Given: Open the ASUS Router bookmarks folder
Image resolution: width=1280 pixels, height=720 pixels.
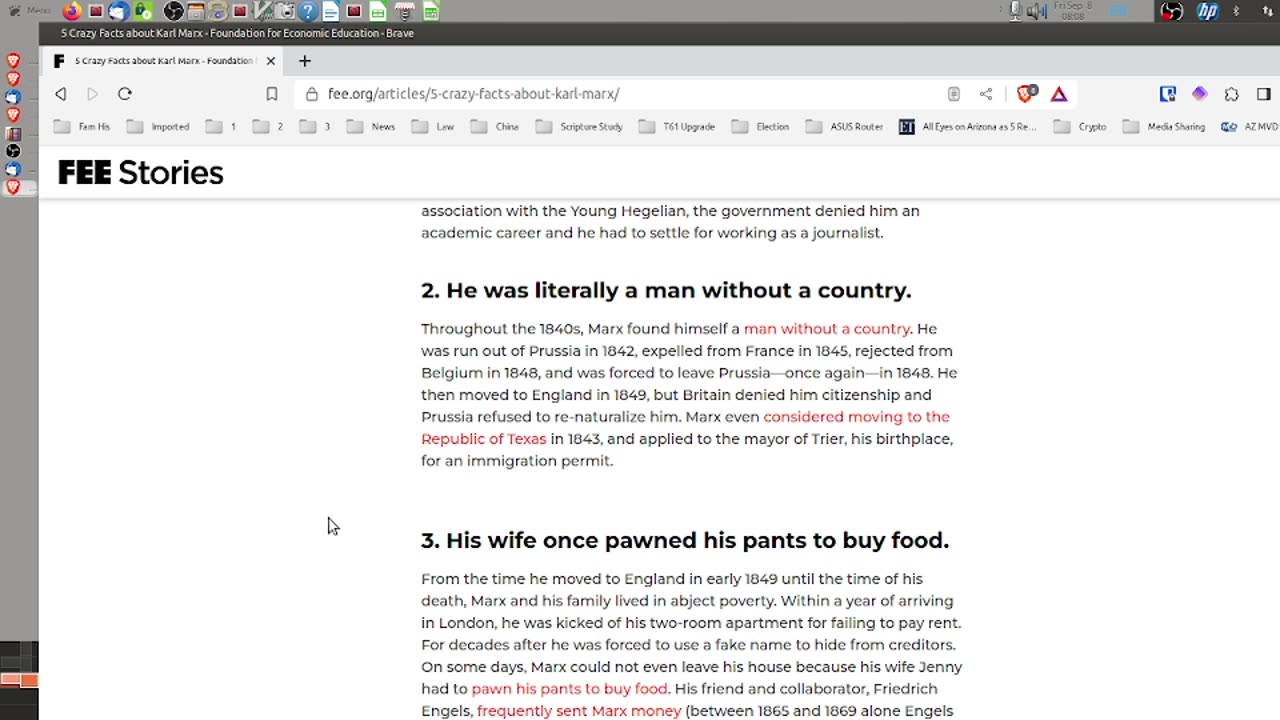Looking at the screenshot, I should [845, 127].
